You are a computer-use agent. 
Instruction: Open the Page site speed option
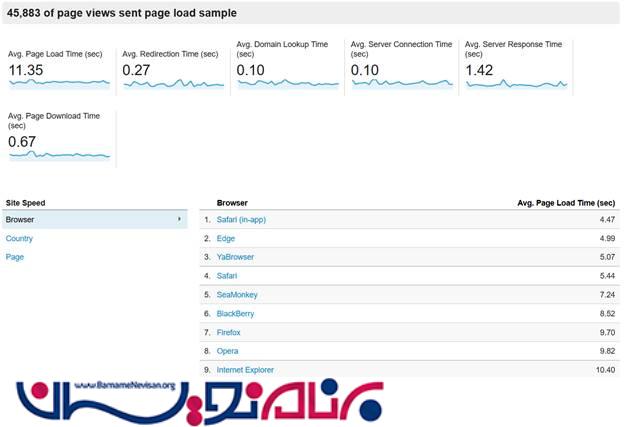coord(15,257)
